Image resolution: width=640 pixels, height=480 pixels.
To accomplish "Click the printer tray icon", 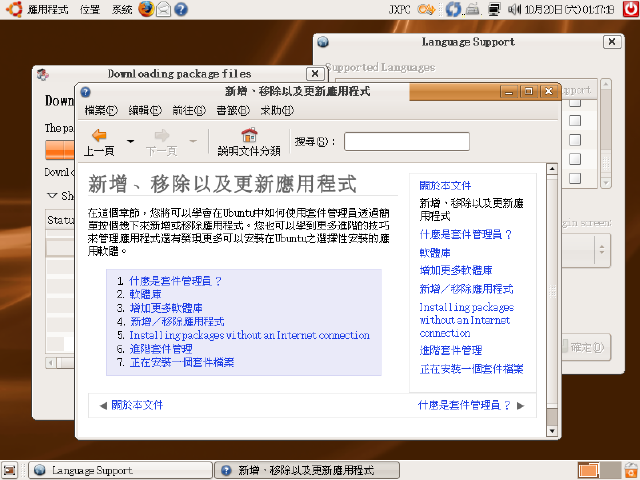I will tap(473, 9).
